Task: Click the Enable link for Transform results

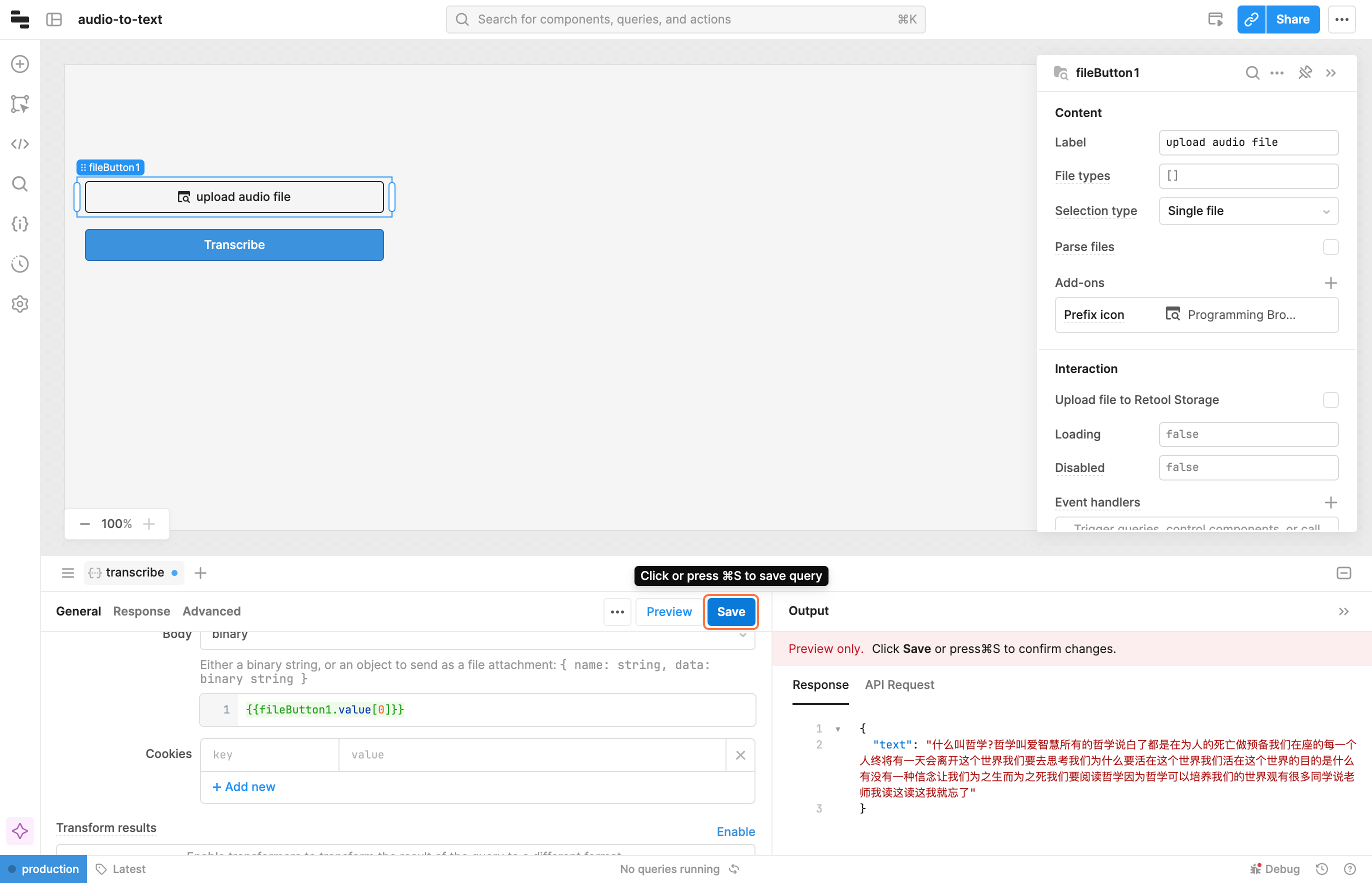Action: 735,831
